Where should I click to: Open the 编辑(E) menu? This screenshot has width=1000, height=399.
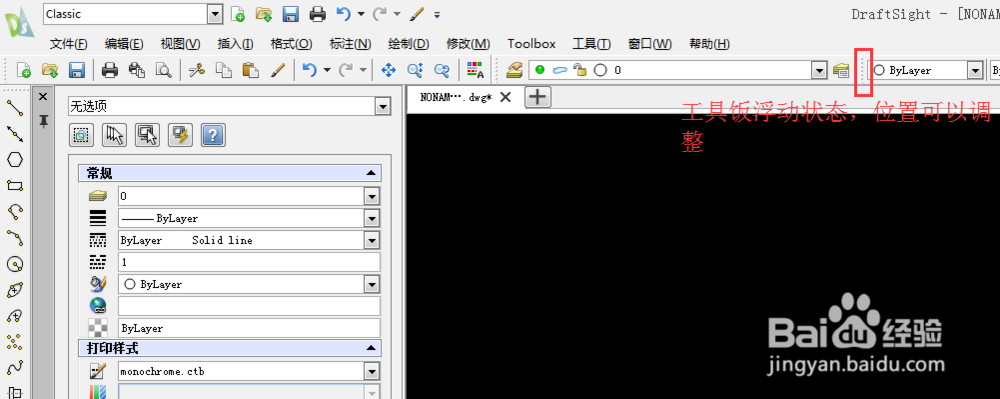click(124, 44)
